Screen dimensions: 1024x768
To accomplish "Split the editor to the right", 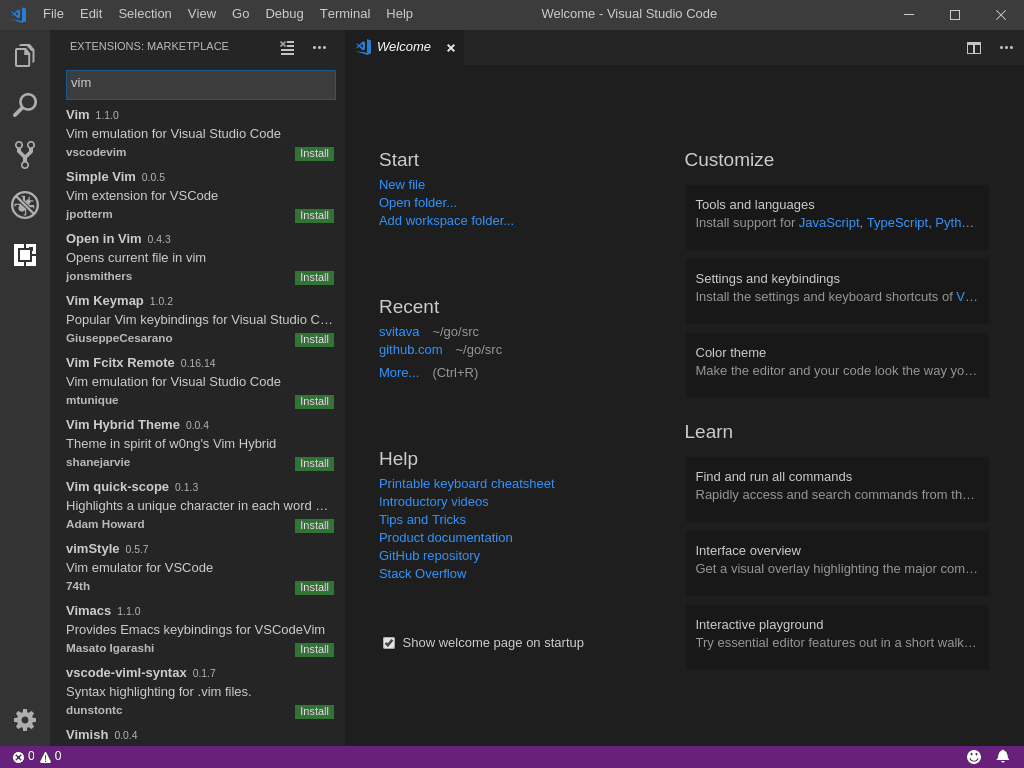I will point(974,48).
